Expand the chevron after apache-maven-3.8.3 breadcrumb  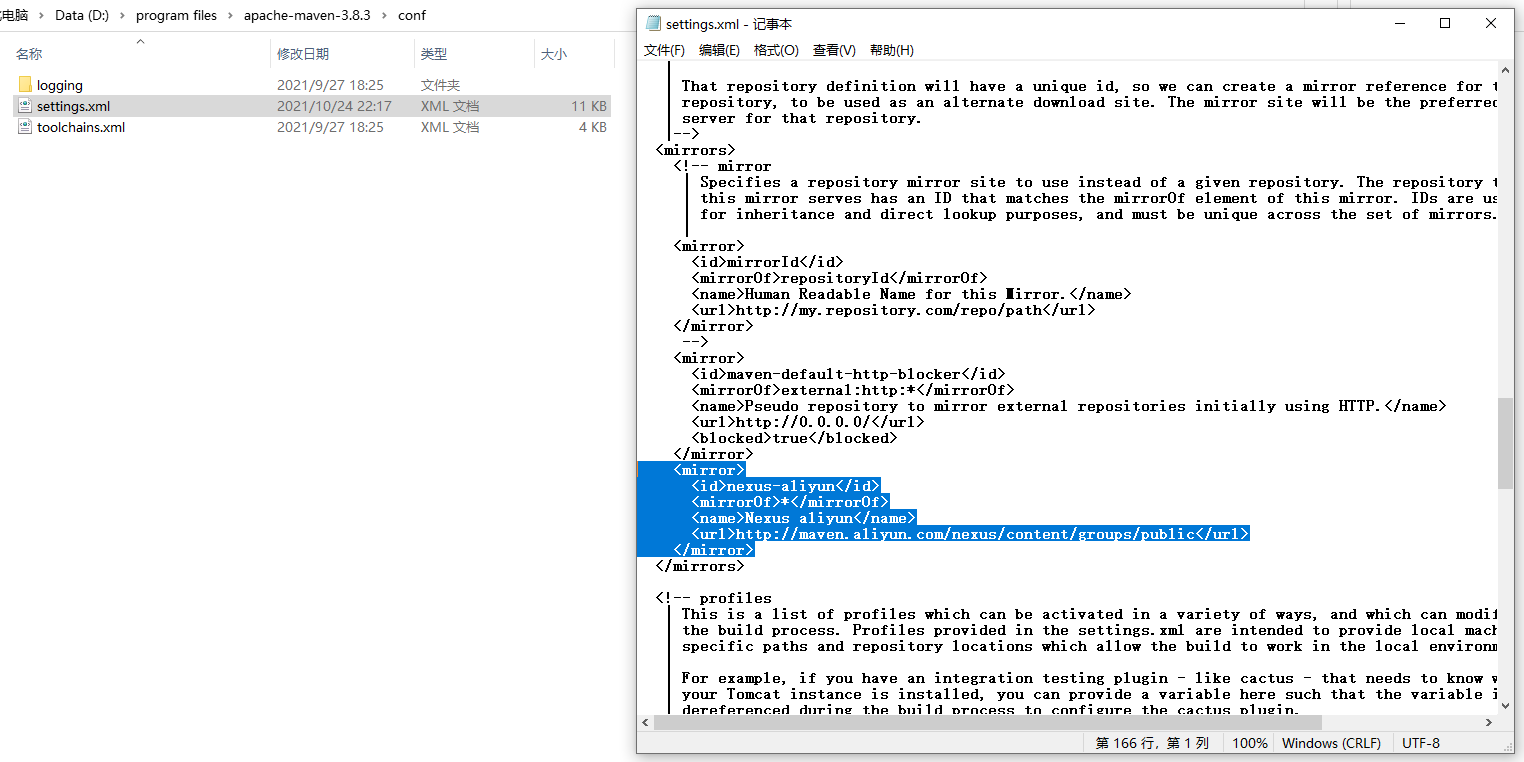(x=385, y=16)
